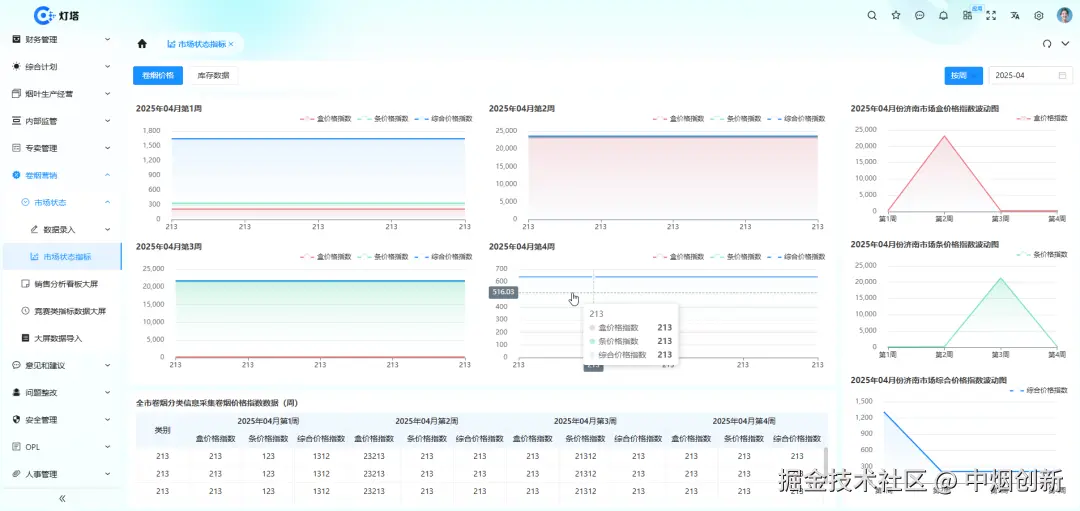Toggle fullscreen with the expand icon
Screen dimensions: 1080x511
[x=991, y=15]
